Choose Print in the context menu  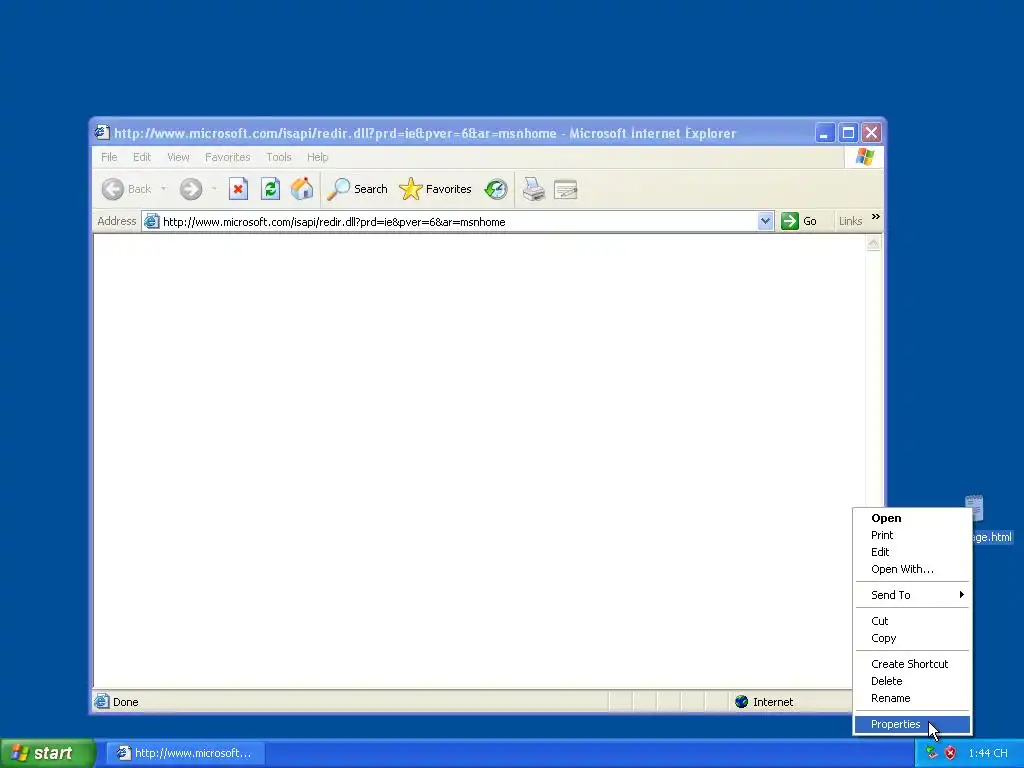point(912,535)
